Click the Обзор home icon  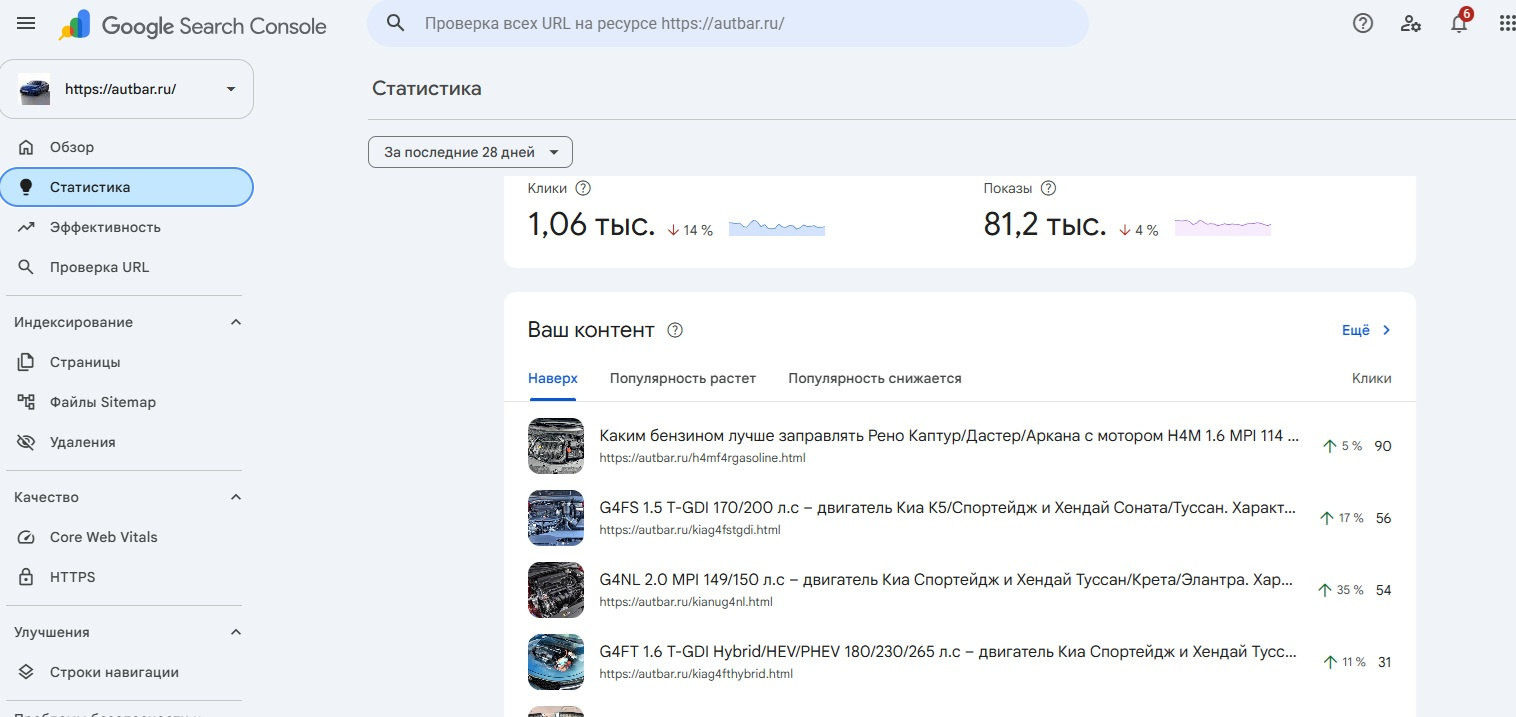tap(27, 147)
